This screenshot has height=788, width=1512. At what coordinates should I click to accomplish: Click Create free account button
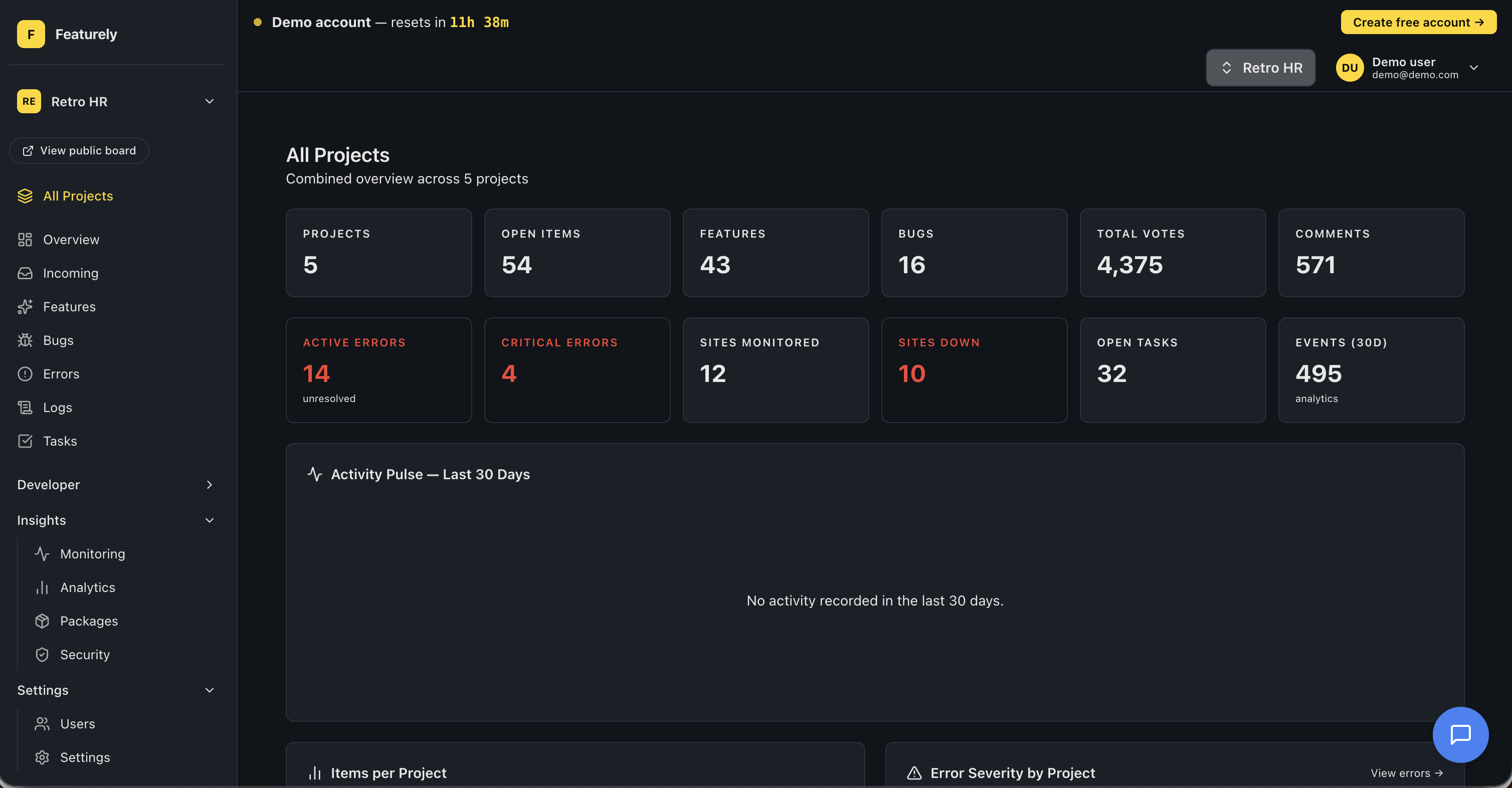pyautogui.click(x=1418, y=22)
